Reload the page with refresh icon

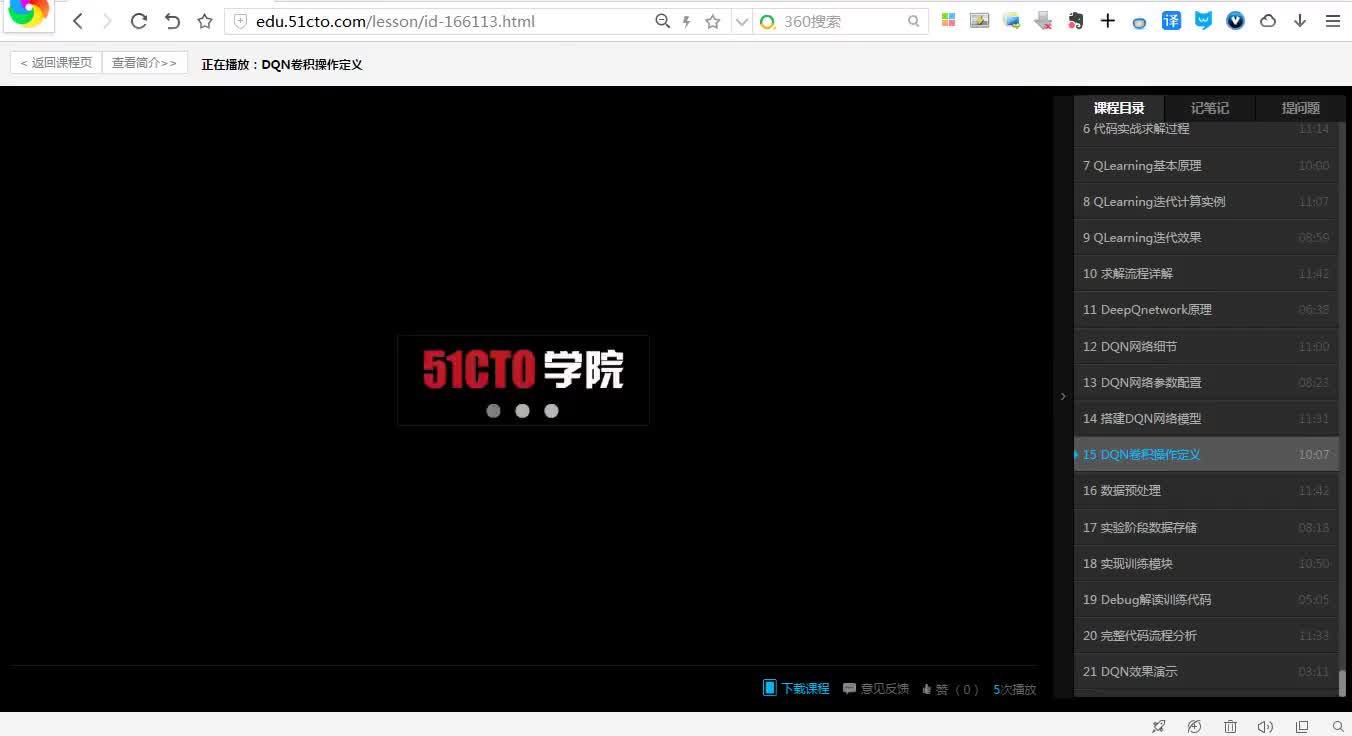click(139, 21)
